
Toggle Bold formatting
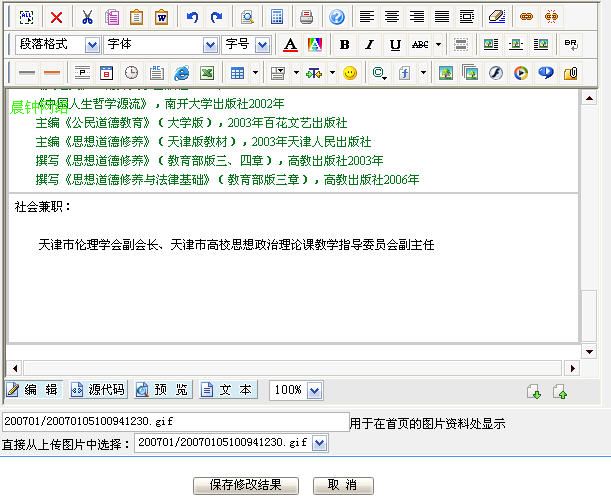click(344, 45)
